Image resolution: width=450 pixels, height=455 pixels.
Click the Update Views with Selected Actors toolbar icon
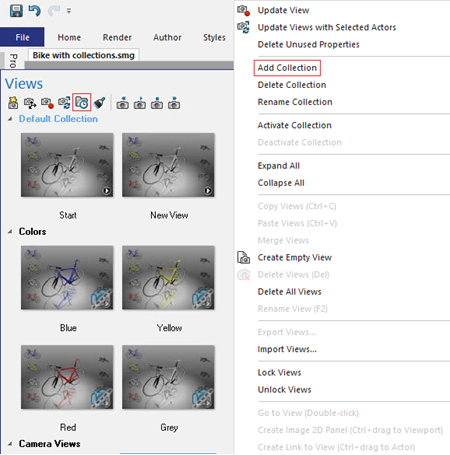[x=64, y=103]
